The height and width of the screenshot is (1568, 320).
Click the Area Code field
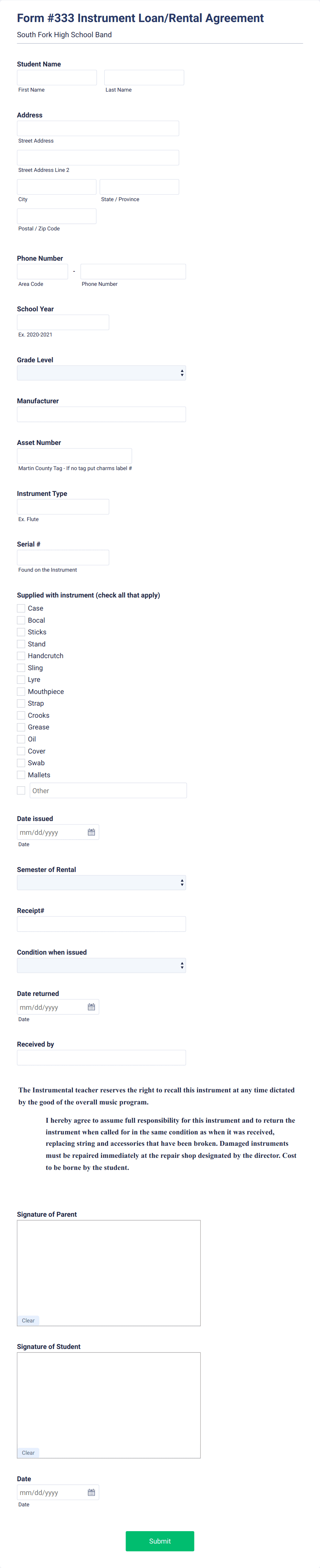[x=43, y=271]
